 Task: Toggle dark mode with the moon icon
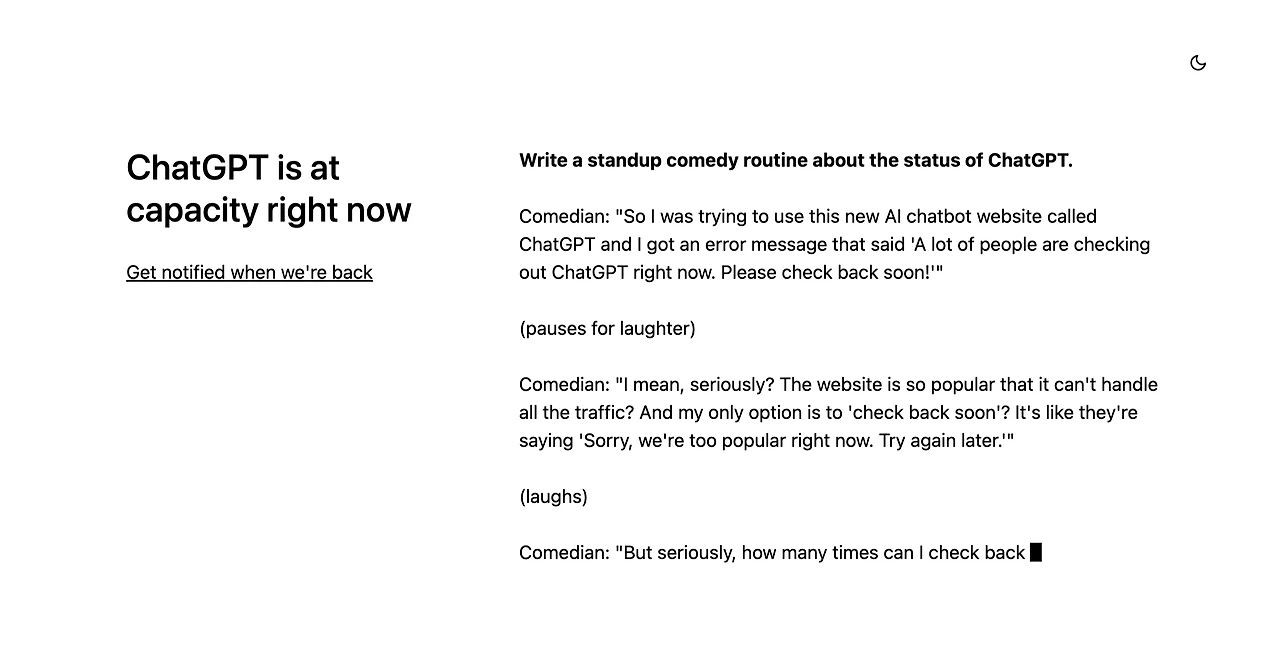[x=1198, y=63]
